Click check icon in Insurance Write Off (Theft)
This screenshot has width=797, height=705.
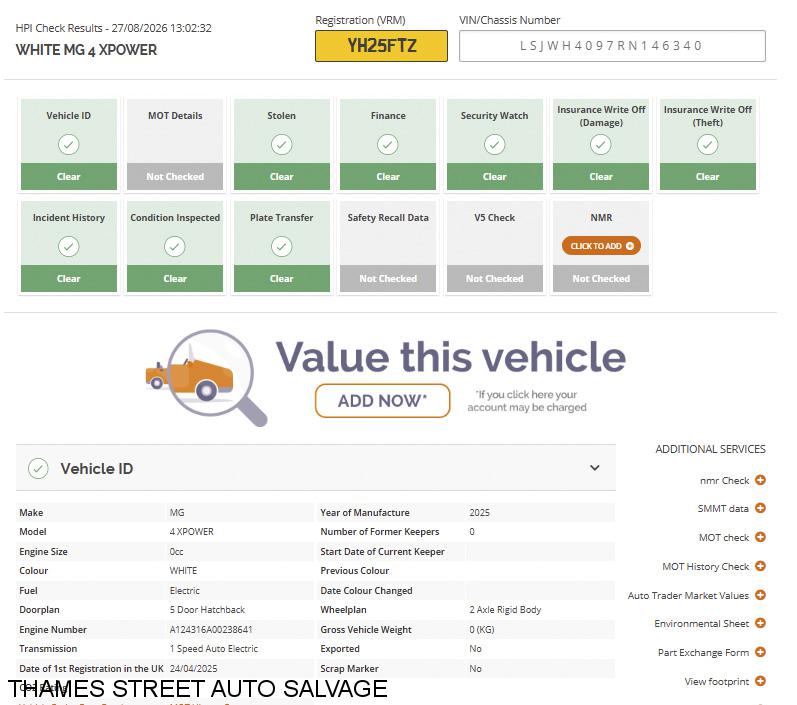pos(708,144)
